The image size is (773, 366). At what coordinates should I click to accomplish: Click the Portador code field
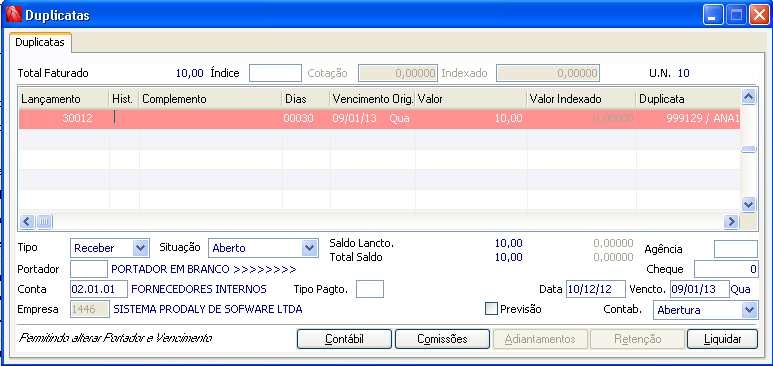pos(89,269)
